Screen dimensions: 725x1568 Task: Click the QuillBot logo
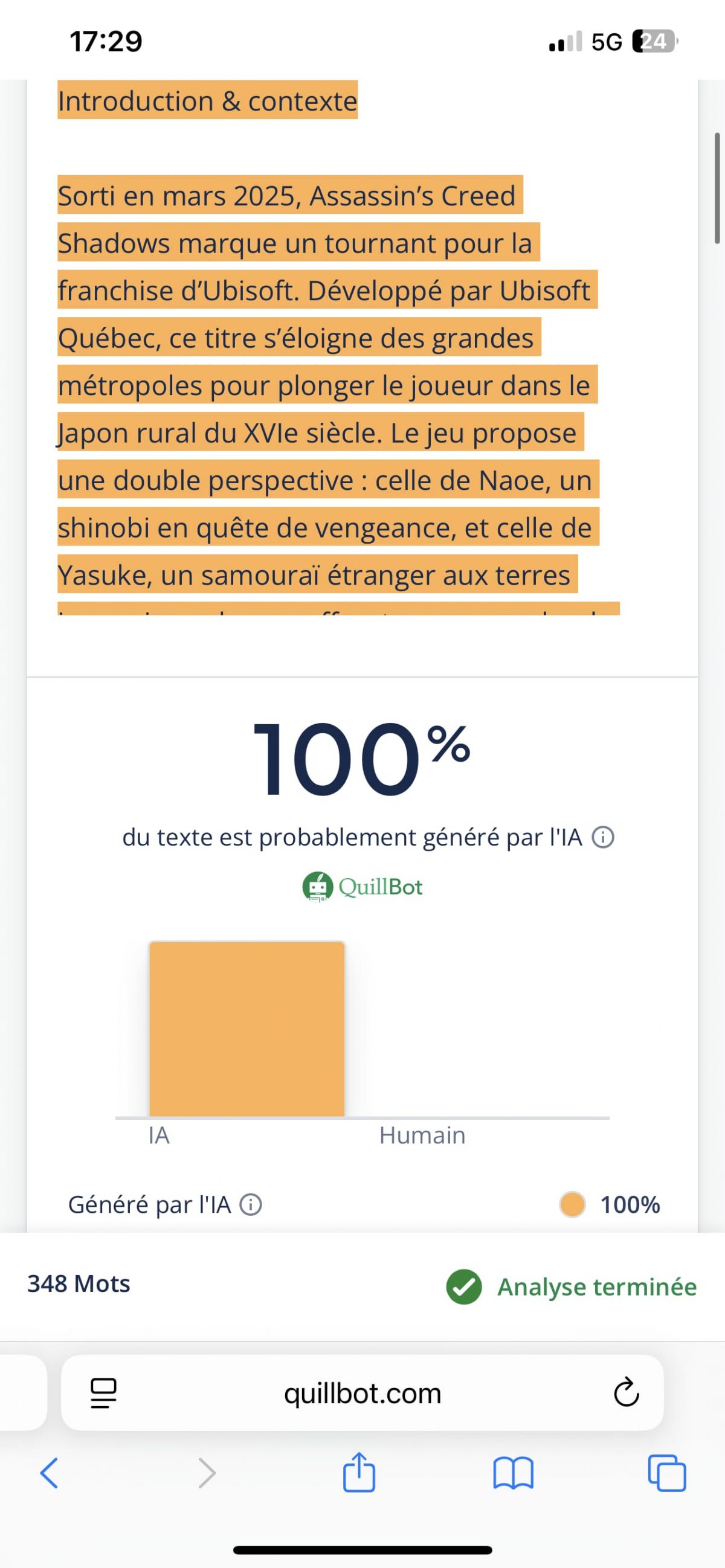pos(362,886)
